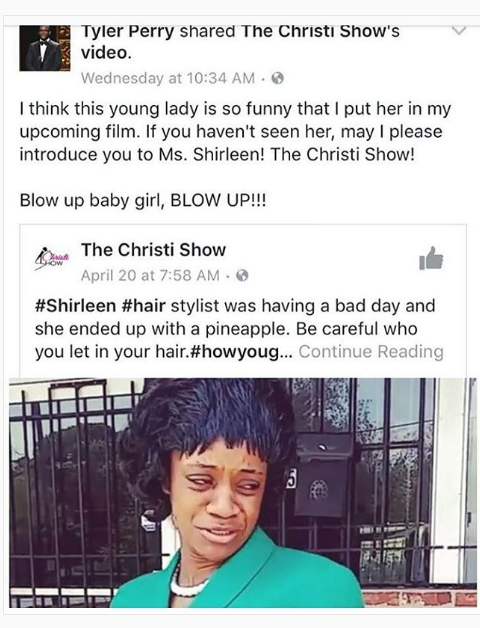Click the public globe icon beside Wednesday timestamp
This screenshot has width=480, height=628.
click(278, 78)
